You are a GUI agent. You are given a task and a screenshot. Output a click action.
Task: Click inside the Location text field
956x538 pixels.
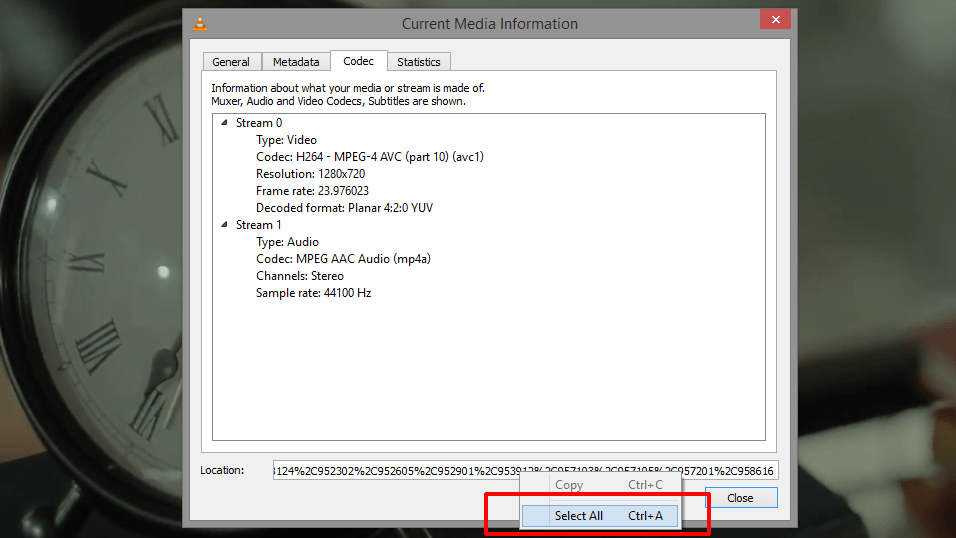pyautogui.click(x=526, y=470)
